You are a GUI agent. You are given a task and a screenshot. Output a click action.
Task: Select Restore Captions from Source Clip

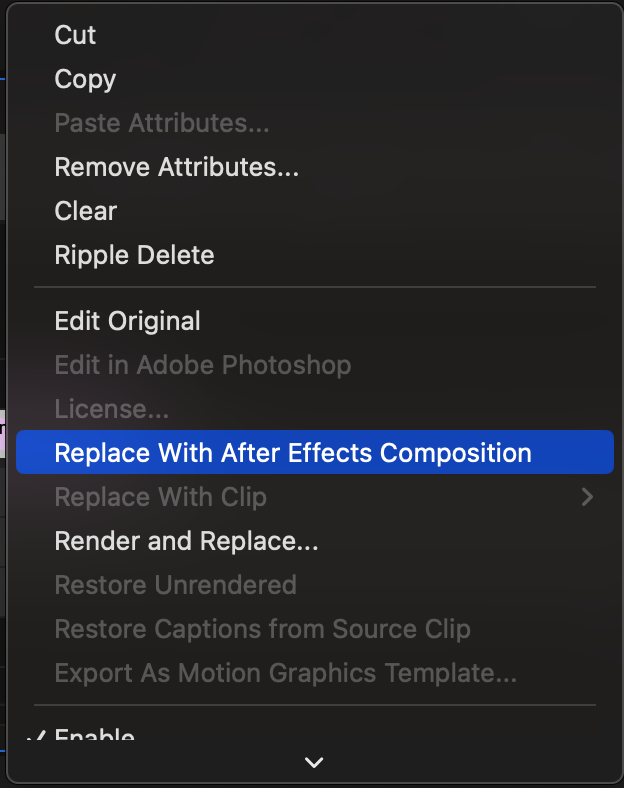pos(262,629)
